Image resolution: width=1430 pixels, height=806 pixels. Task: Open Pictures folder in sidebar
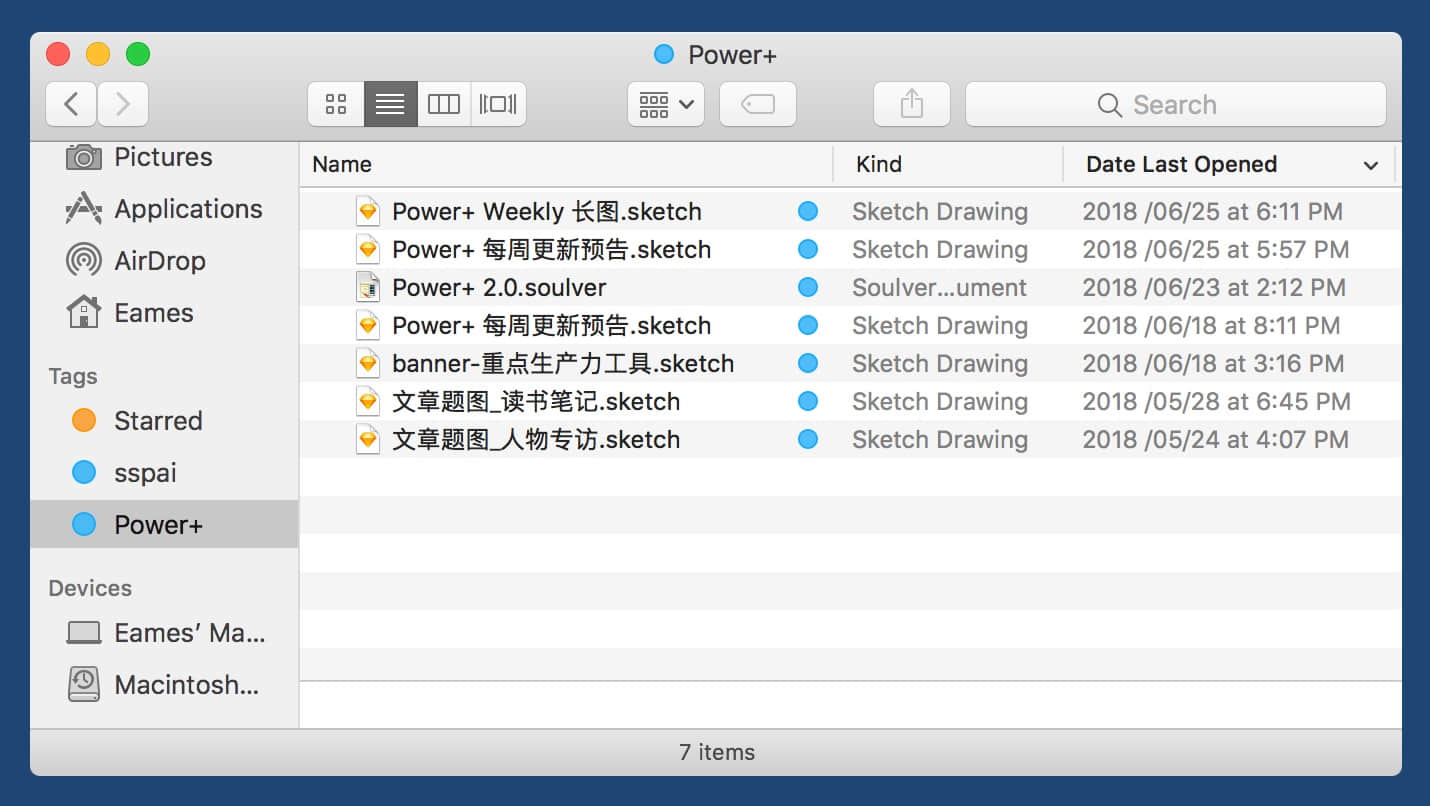pos(162,157)
